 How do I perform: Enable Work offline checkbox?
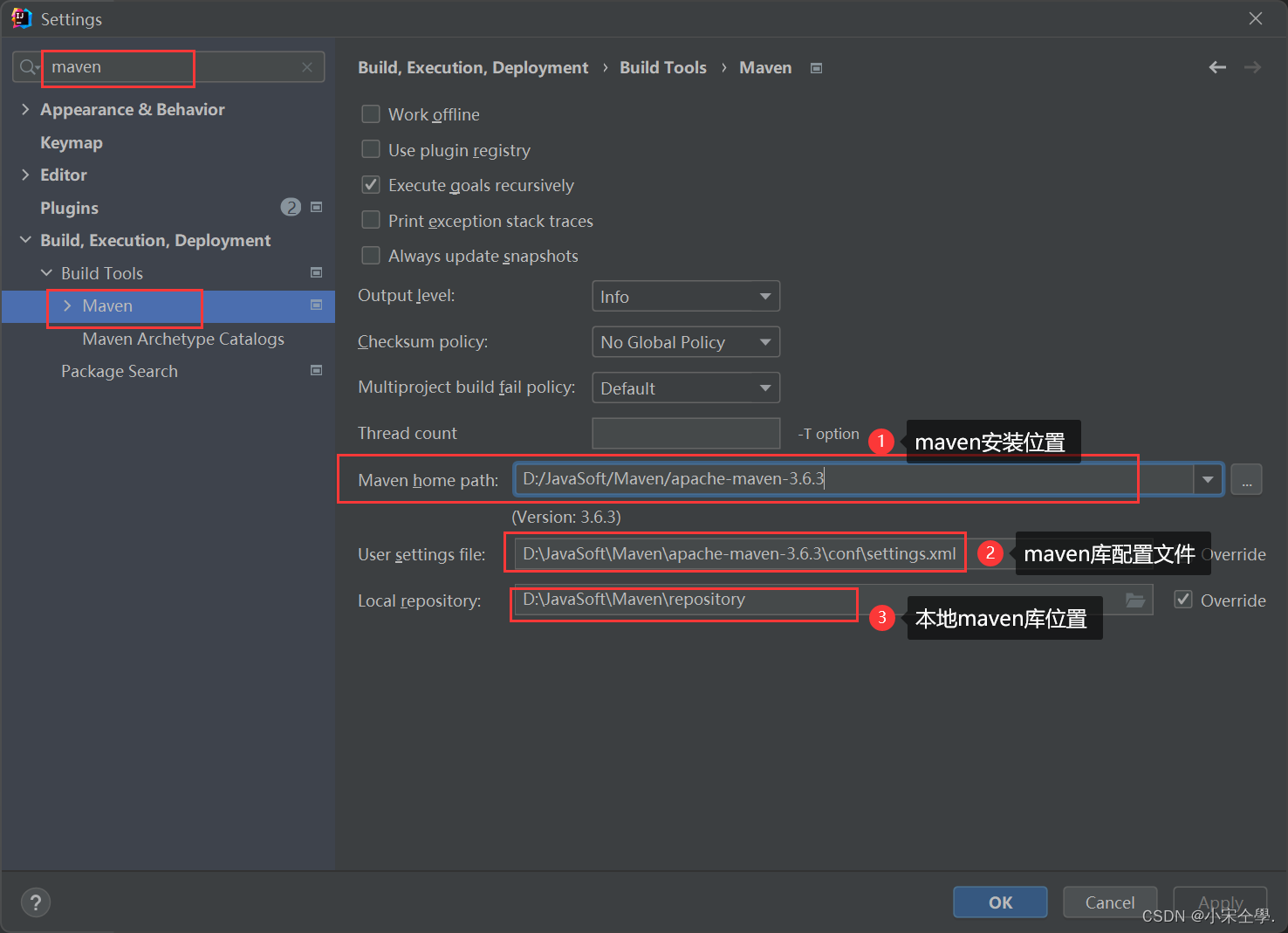[x=371, y=114]
